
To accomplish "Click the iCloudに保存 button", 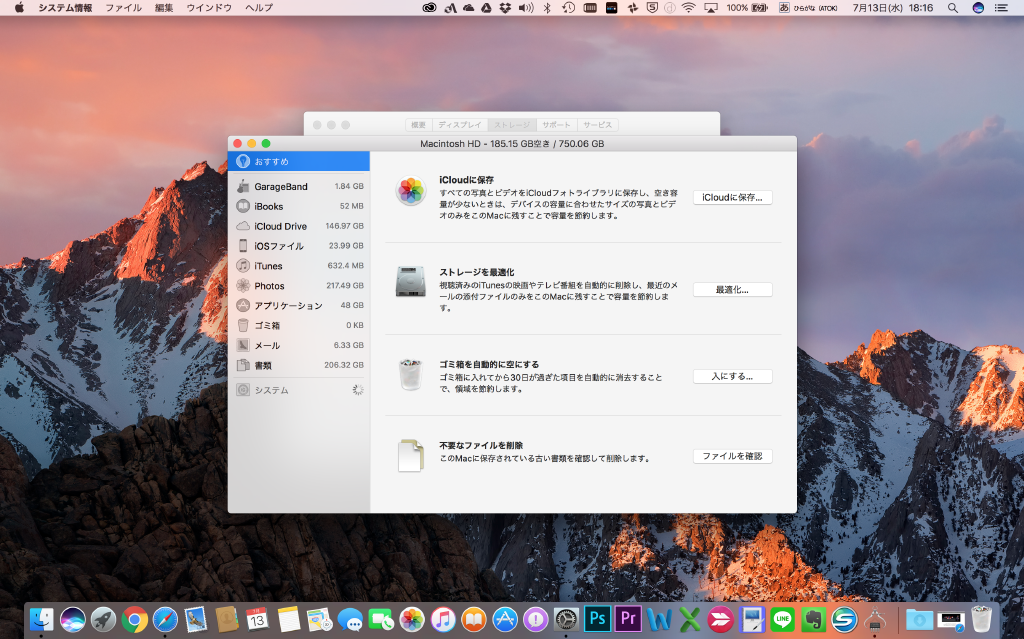I will pyautogui.click(x=732, y=197).
